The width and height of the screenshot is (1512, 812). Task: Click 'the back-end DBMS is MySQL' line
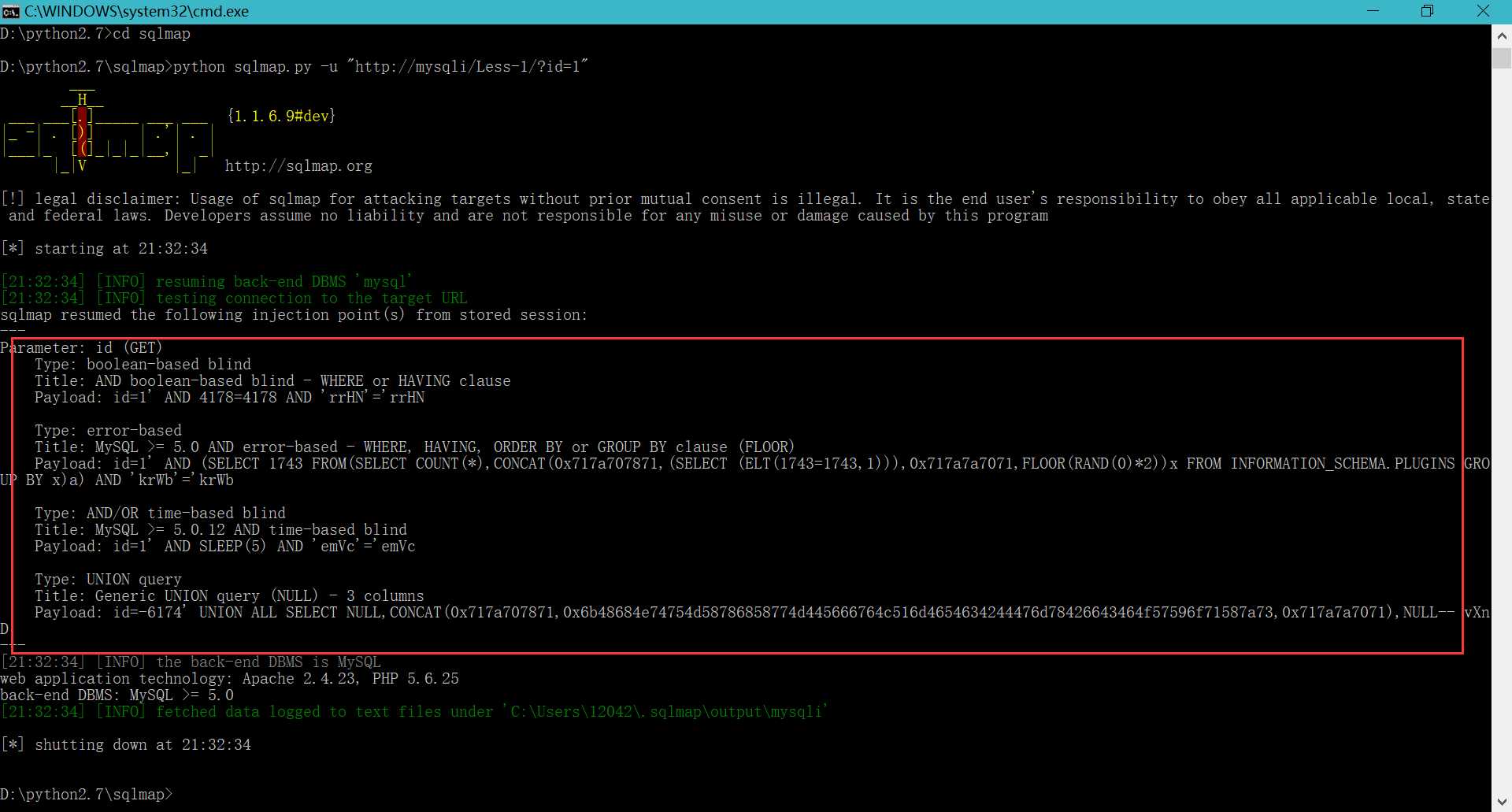pos(191,662)
